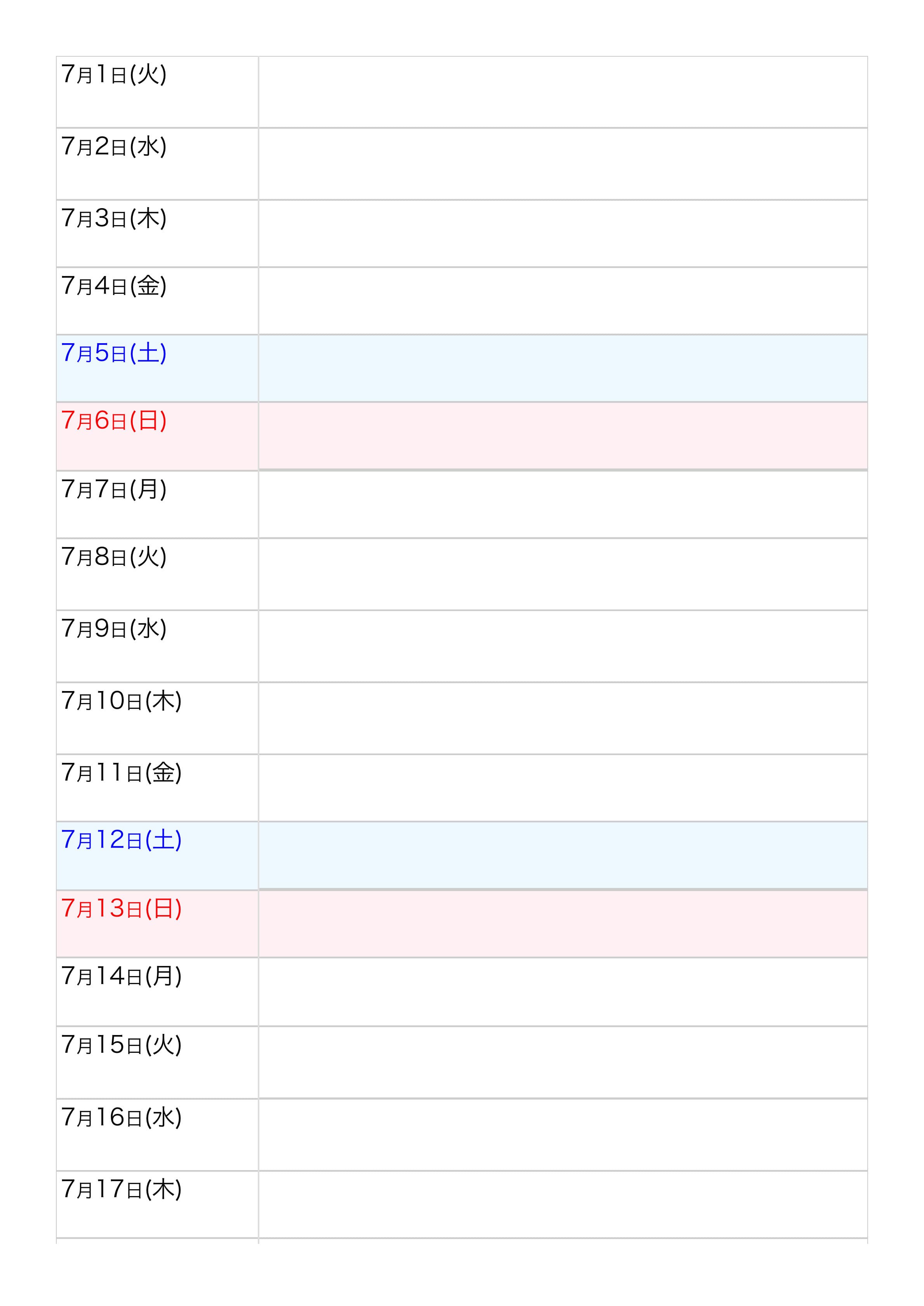This screenshot has height=1306, width=924.
Task: Select the 7月16日(水) date label
Action: click(x=121, y=1118)
